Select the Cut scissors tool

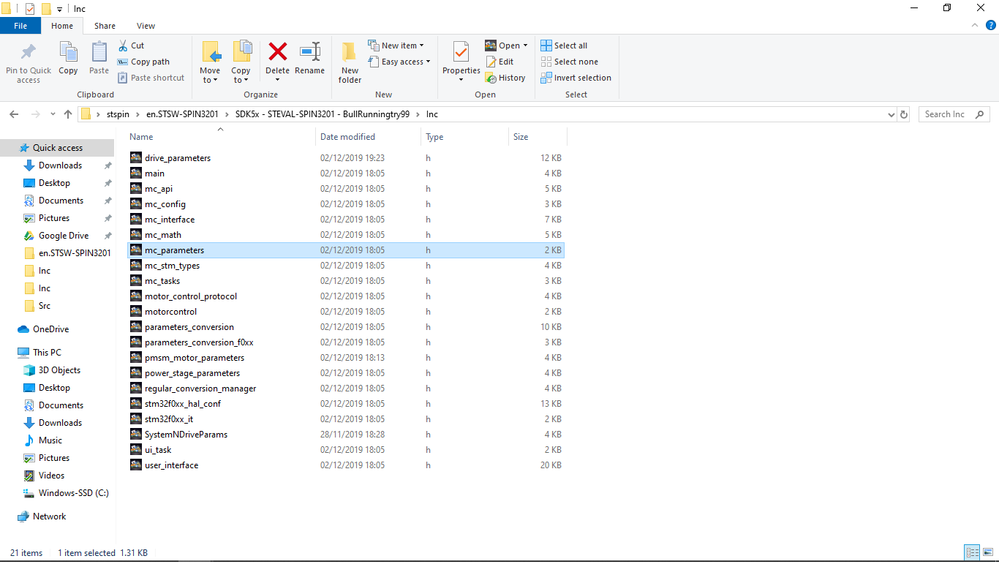(131, 45)
